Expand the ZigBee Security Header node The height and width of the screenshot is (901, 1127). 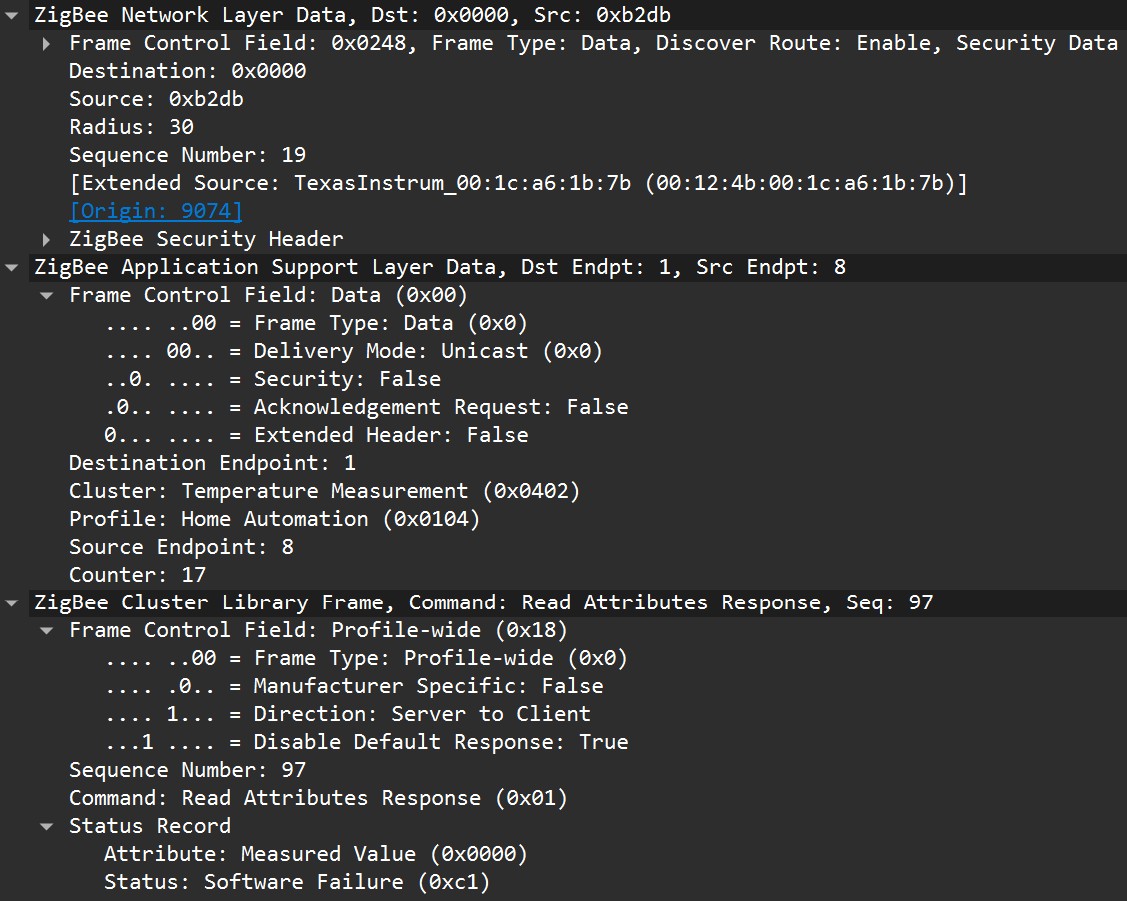47,239
